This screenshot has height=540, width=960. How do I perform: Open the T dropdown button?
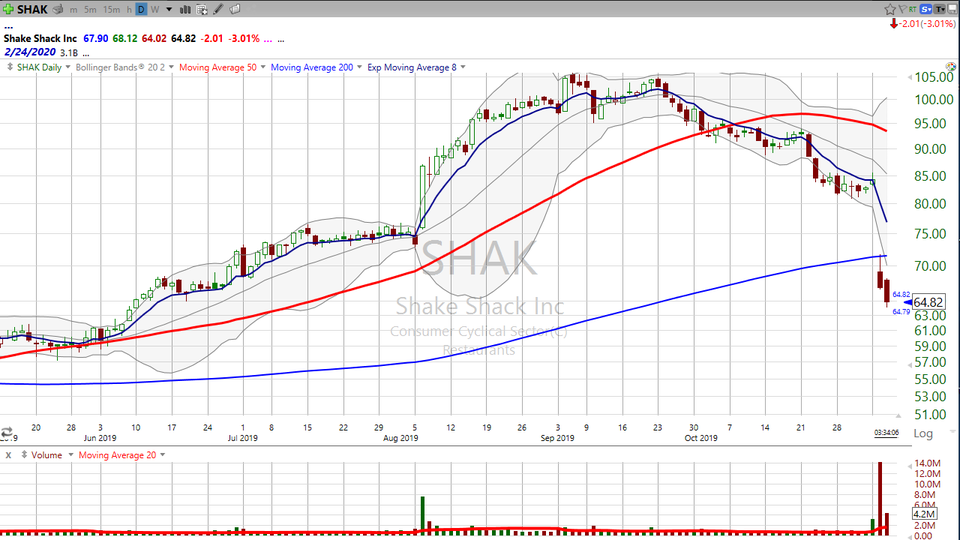tap(940, 9)
